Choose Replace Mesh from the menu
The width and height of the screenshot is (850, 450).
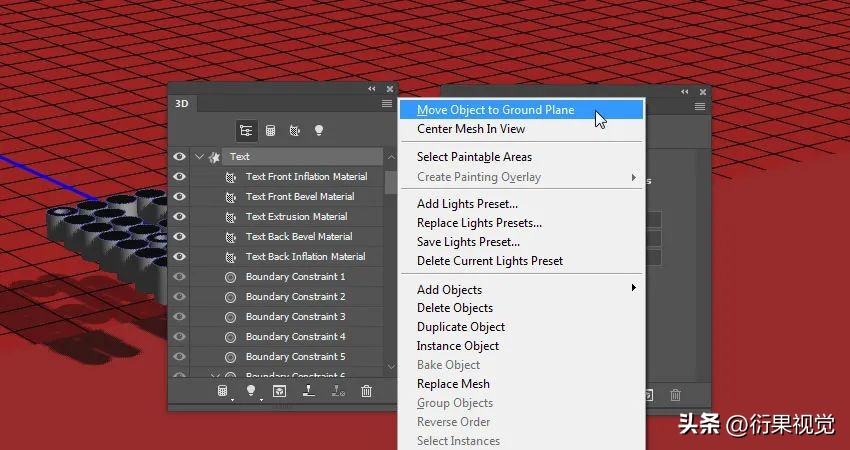coord(521,384)
